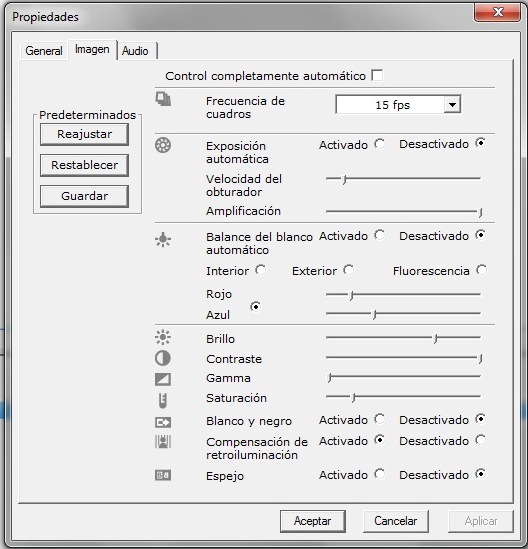Click the white balance sun icon

tap(163, 240)
